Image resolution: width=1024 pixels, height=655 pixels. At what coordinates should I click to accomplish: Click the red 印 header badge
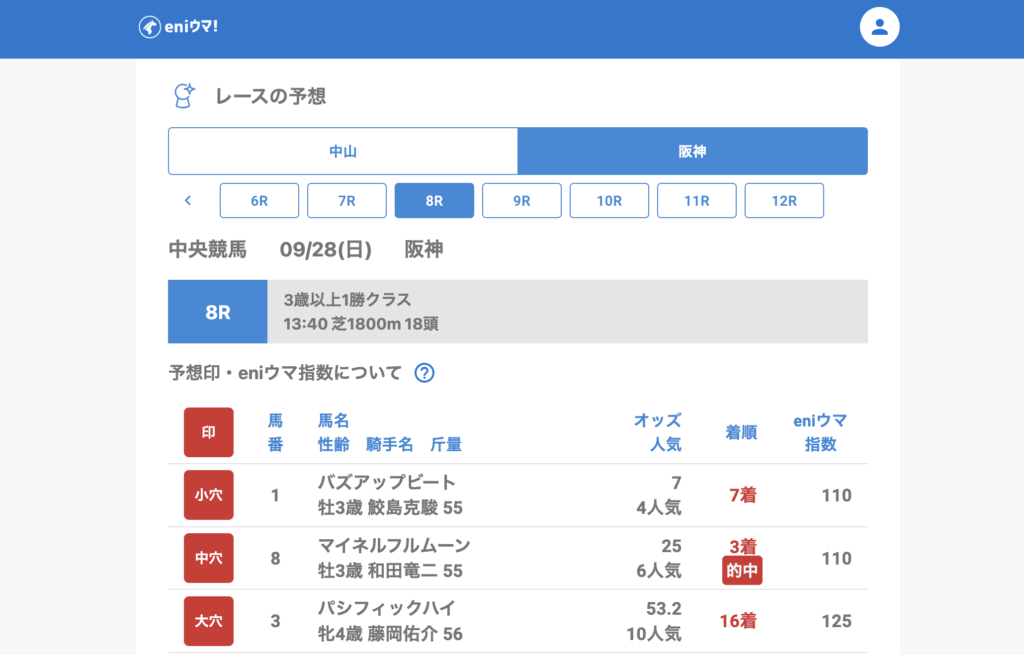tap(208, 432)
